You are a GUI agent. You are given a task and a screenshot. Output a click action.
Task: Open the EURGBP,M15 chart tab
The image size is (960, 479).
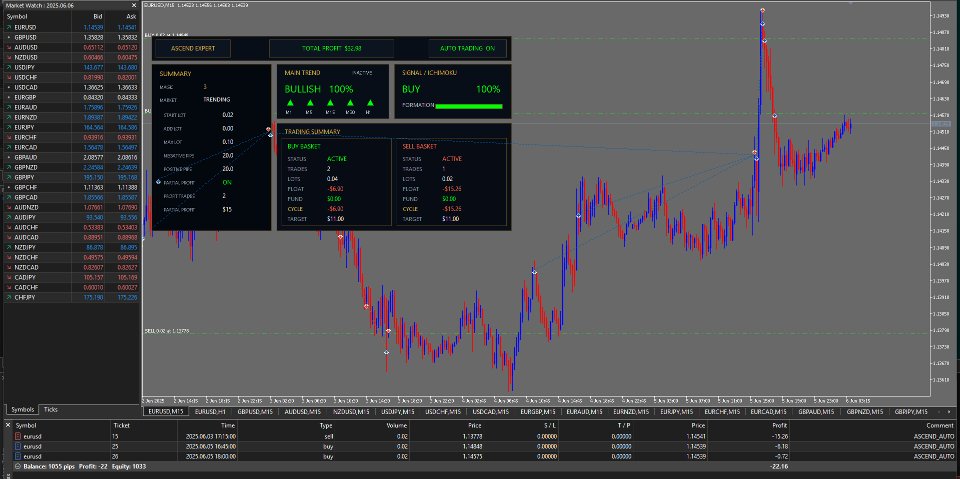538,412
